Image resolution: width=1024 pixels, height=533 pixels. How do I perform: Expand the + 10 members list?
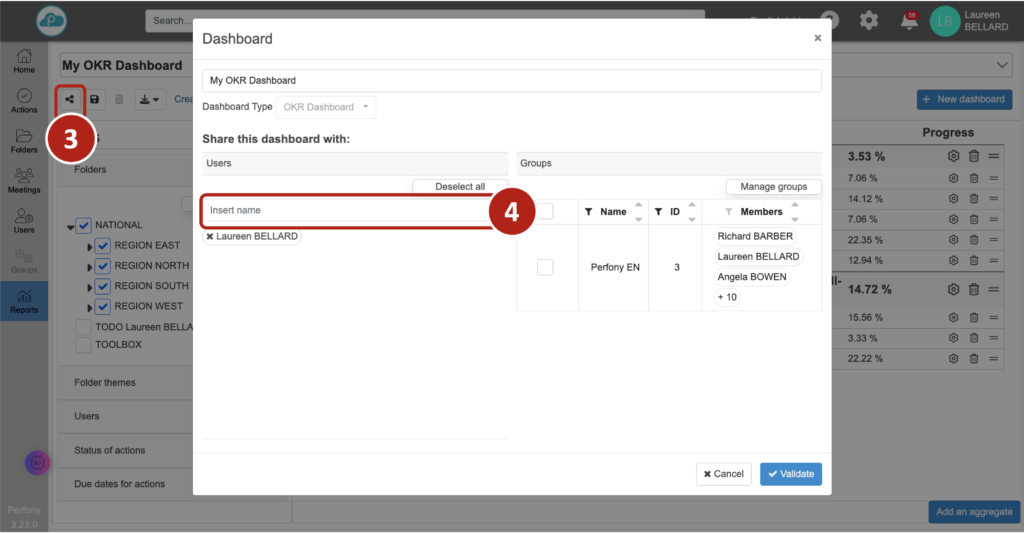click(727, 297)
